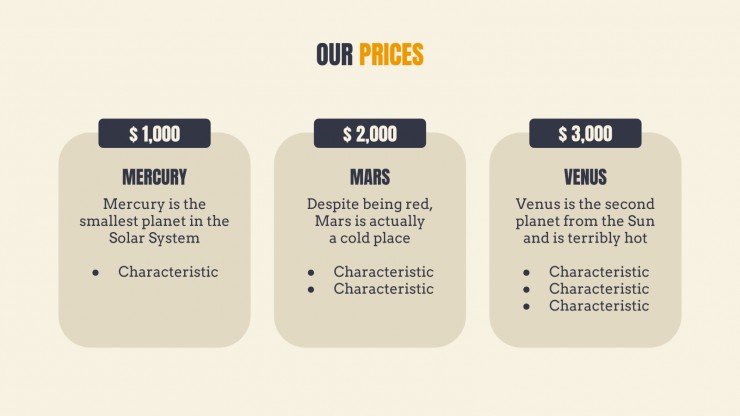Screen dimensions: 740x416
Task: Click the first Characteristic under Mars
Action: (383, 272)
